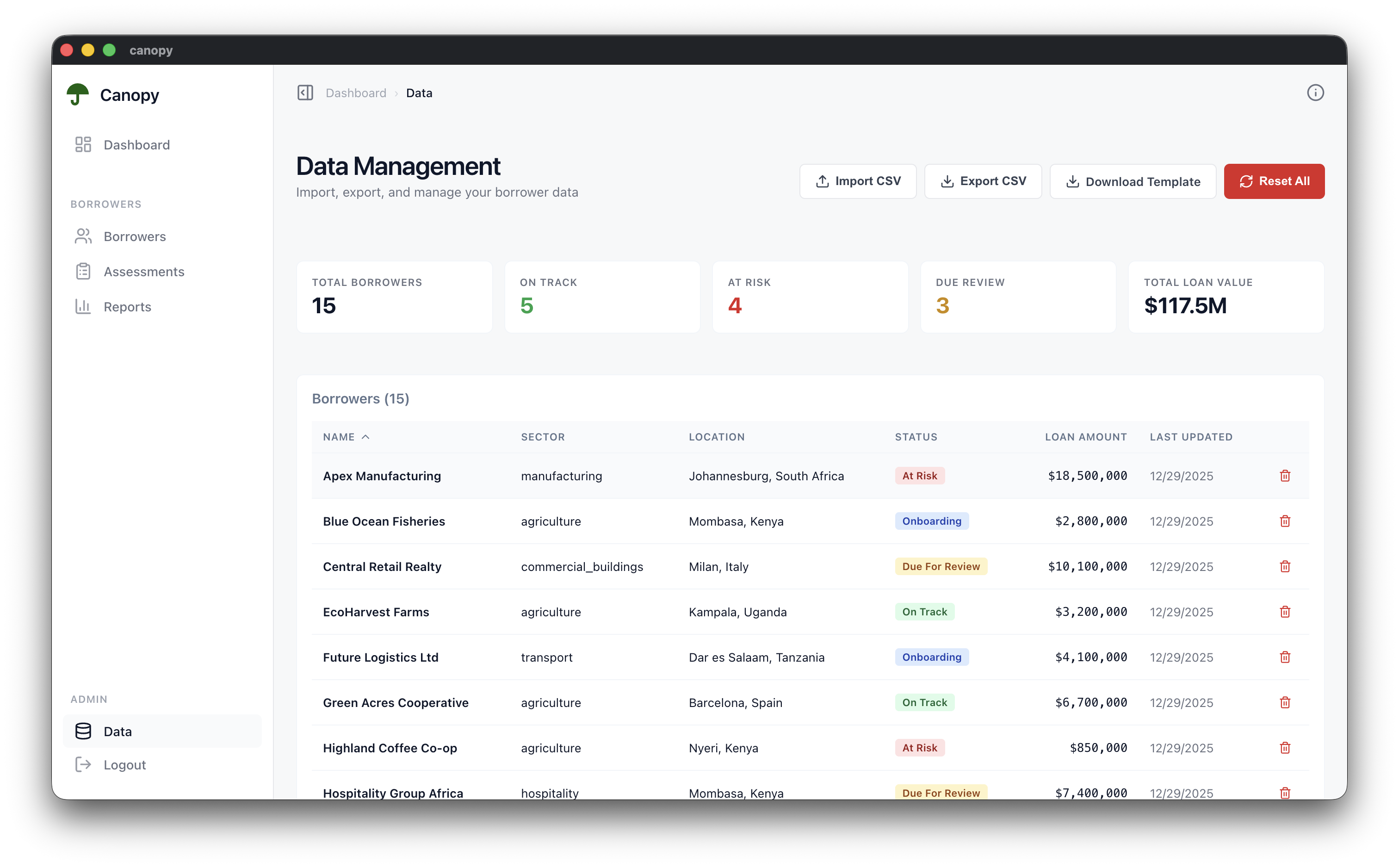
Task: Toggle the sidebar collapse icon
Action: (305, 93)
